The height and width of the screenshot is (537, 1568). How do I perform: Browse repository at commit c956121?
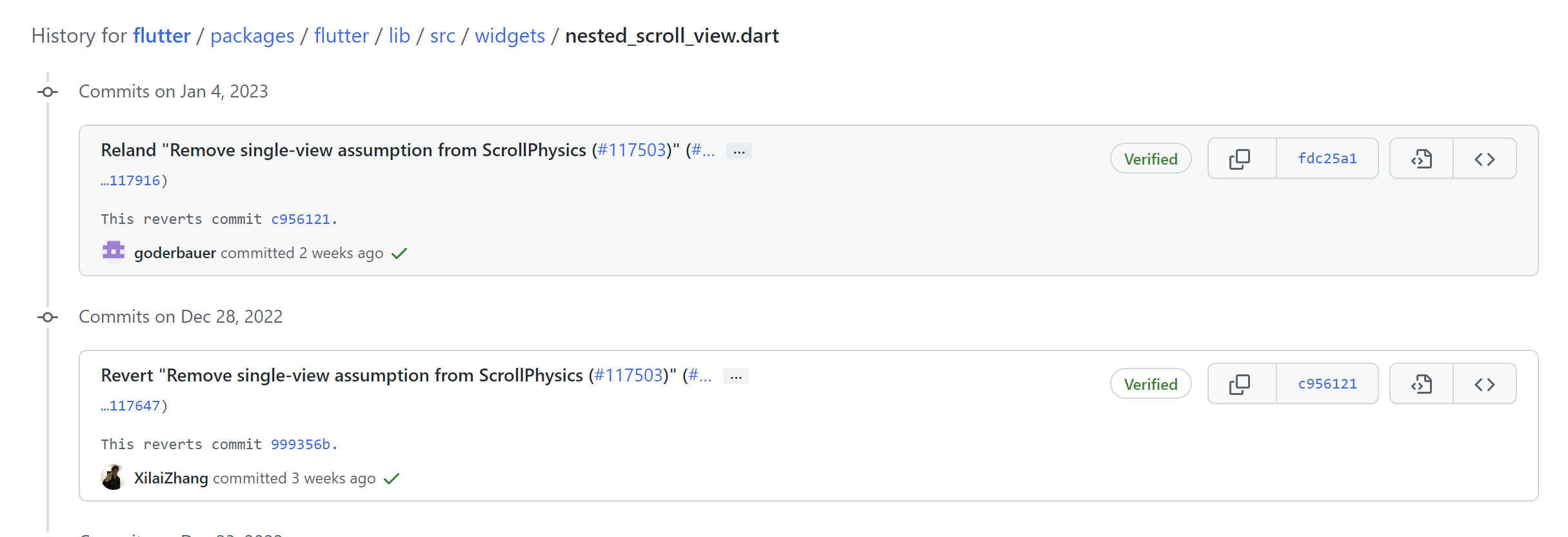pos(1485,384)
